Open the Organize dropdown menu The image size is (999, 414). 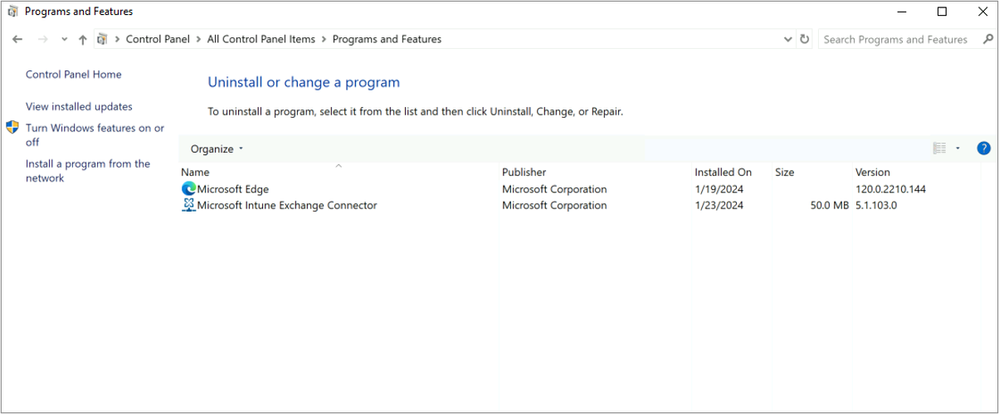click(x=217, y=149)
